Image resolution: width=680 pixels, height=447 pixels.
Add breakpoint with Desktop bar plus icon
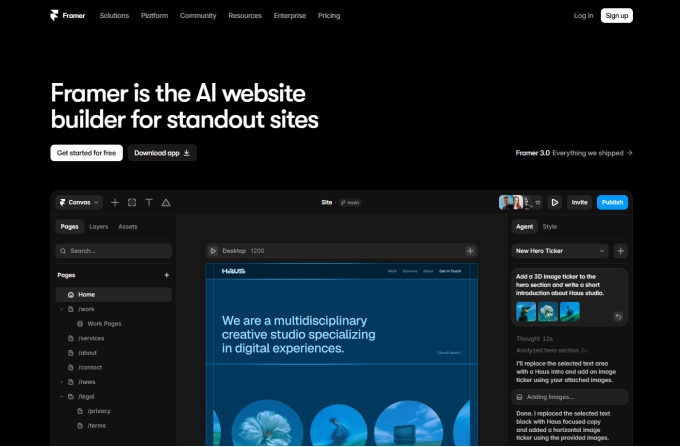(470, 251)
